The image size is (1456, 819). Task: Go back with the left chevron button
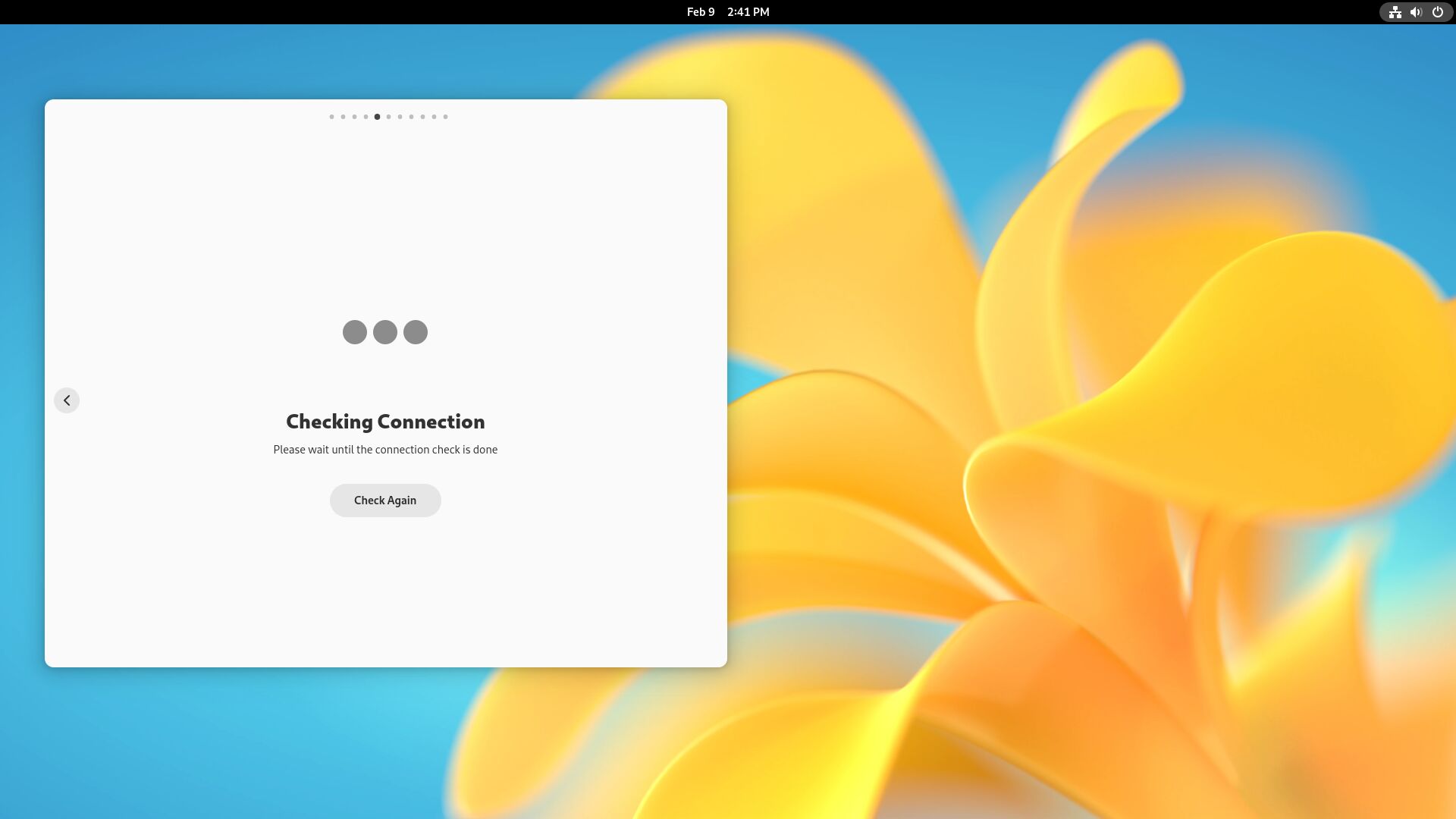click(x=67, y=400)
